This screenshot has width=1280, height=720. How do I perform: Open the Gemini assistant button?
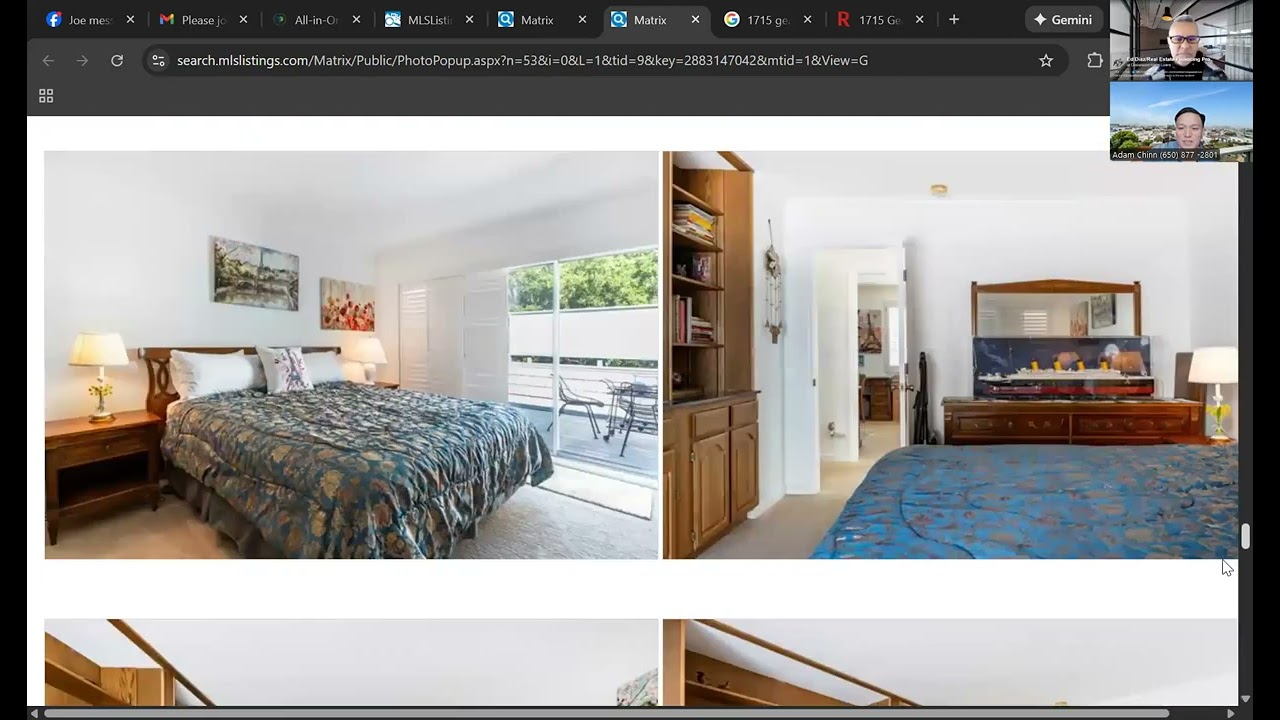[x=1063, y=20]
